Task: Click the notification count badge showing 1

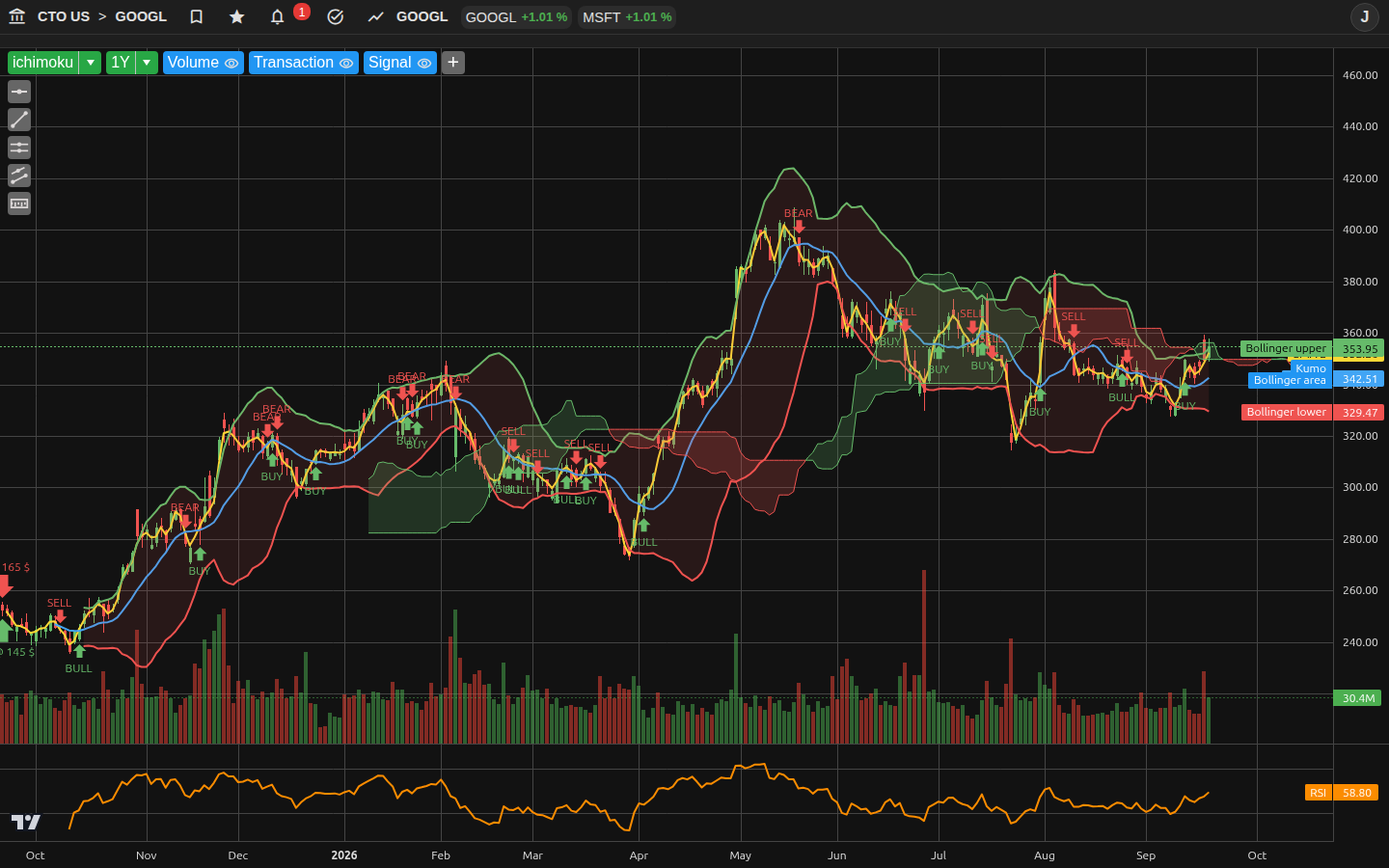Action: coord(302,12)
